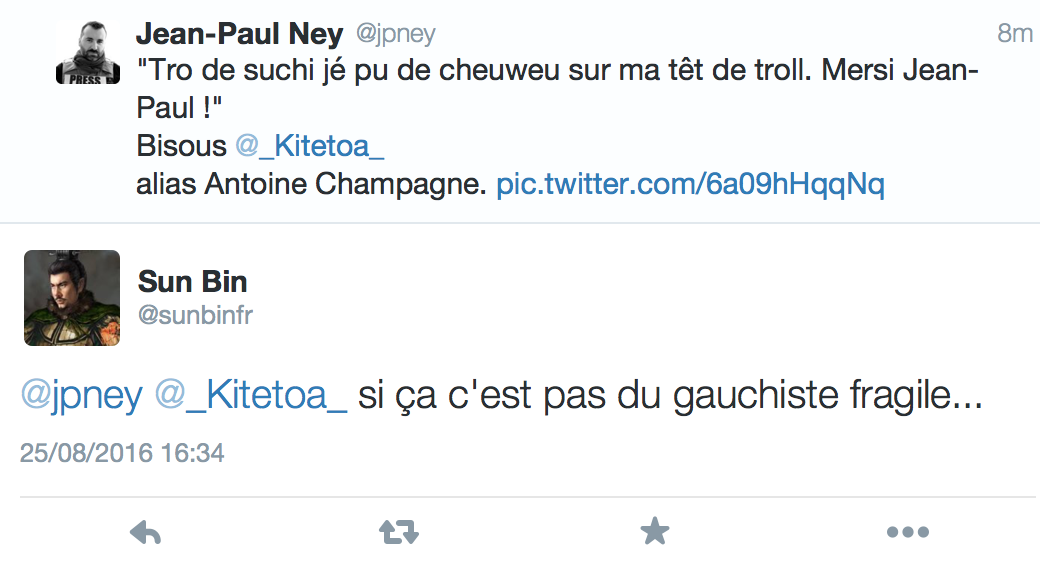Click the Sun Bin display name
The width and height of the screenshot is (1040, 562).
click(x=192, y=282)
